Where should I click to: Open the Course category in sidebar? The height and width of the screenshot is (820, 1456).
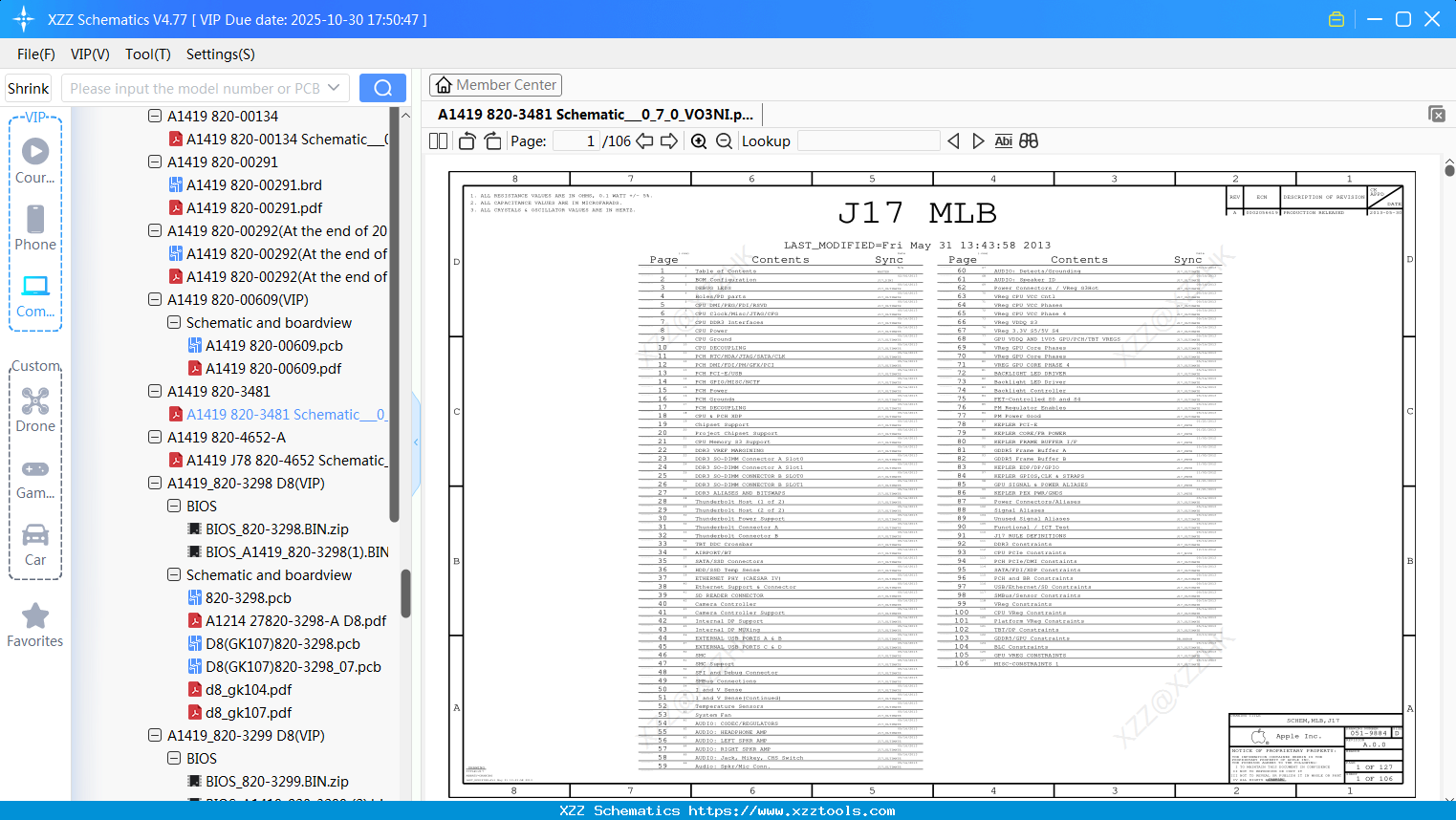coord(35,161)
